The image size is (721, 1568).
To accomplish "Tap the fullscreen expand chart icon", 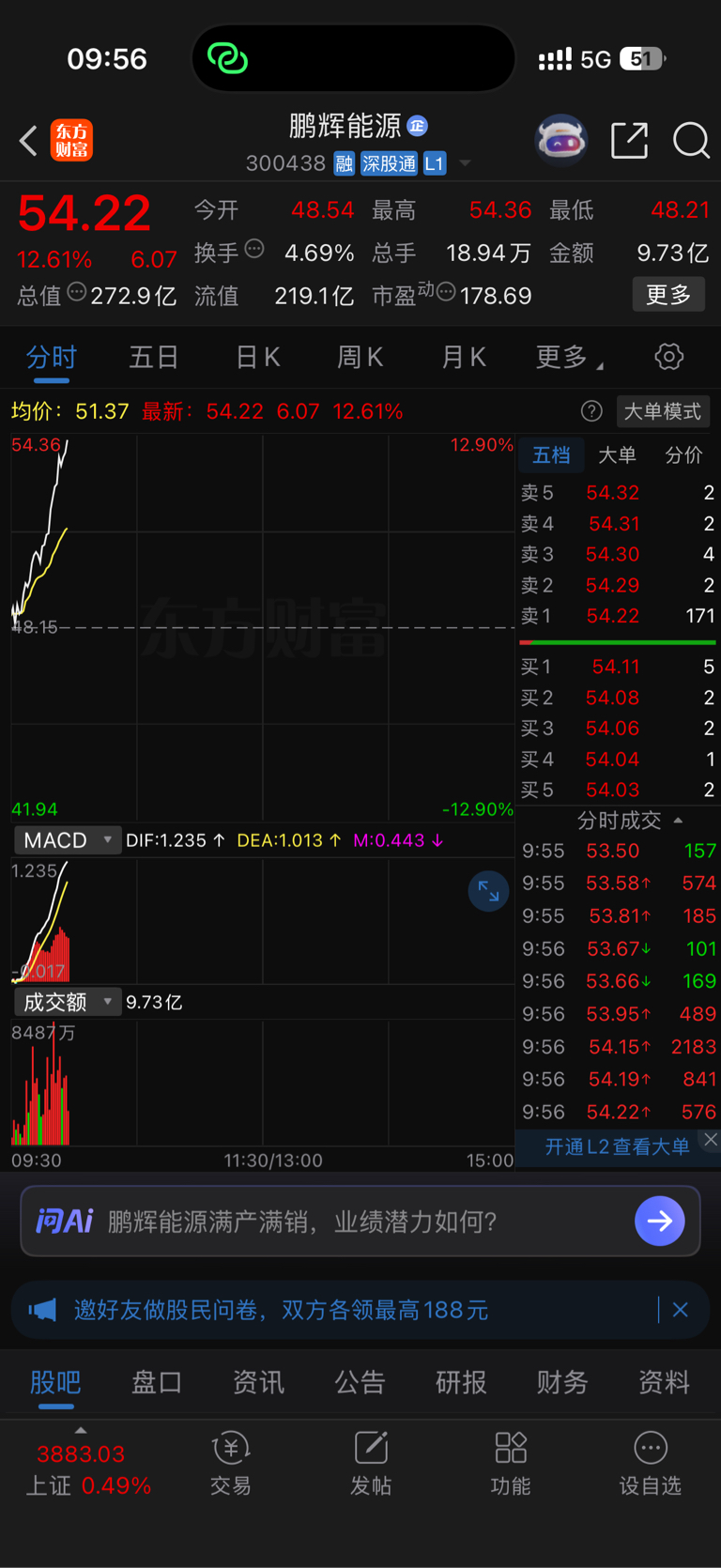I will (488, 891).
